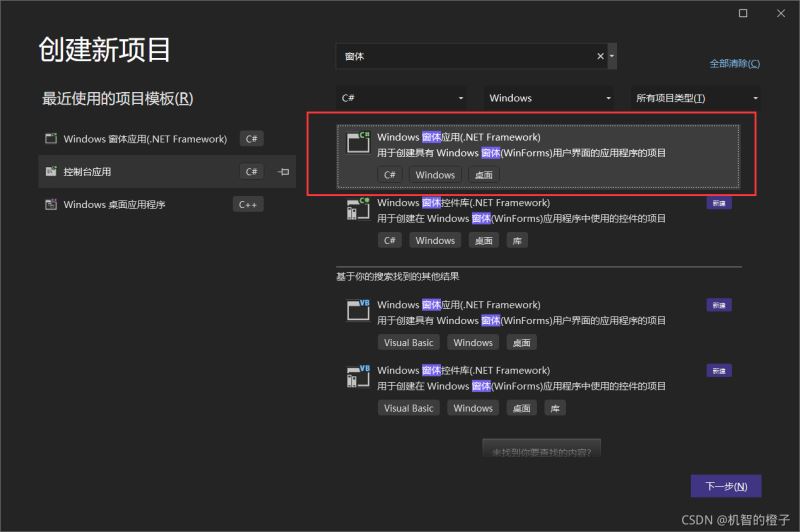Select recent template Windows 桌面应用程序
Viewport: 800px width, 532px height.
(167, 205)
